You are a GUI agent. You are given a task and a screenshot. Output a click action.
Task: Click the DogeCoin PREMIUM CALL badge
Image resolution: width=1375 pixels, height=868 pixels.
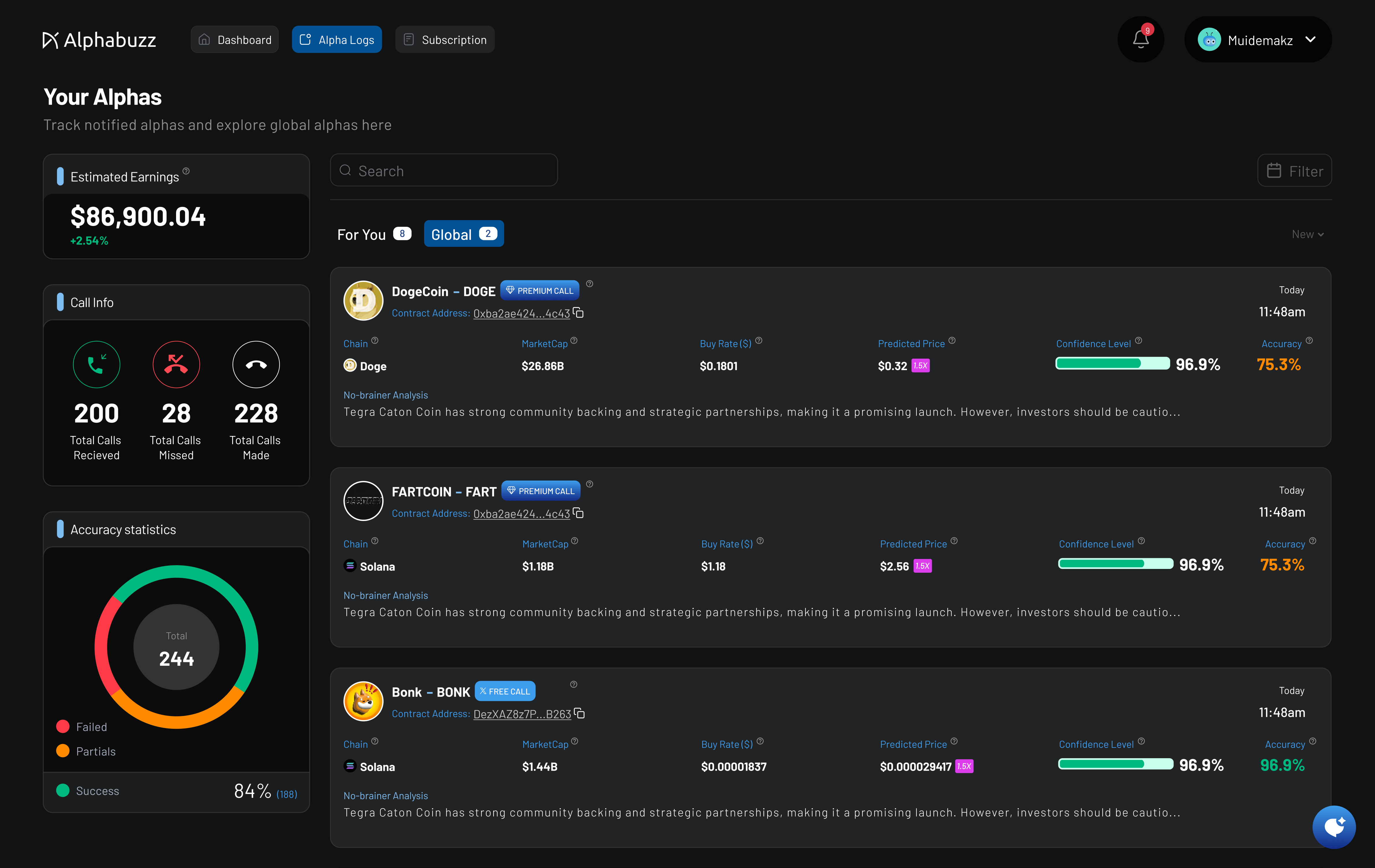tap(539, 290)
